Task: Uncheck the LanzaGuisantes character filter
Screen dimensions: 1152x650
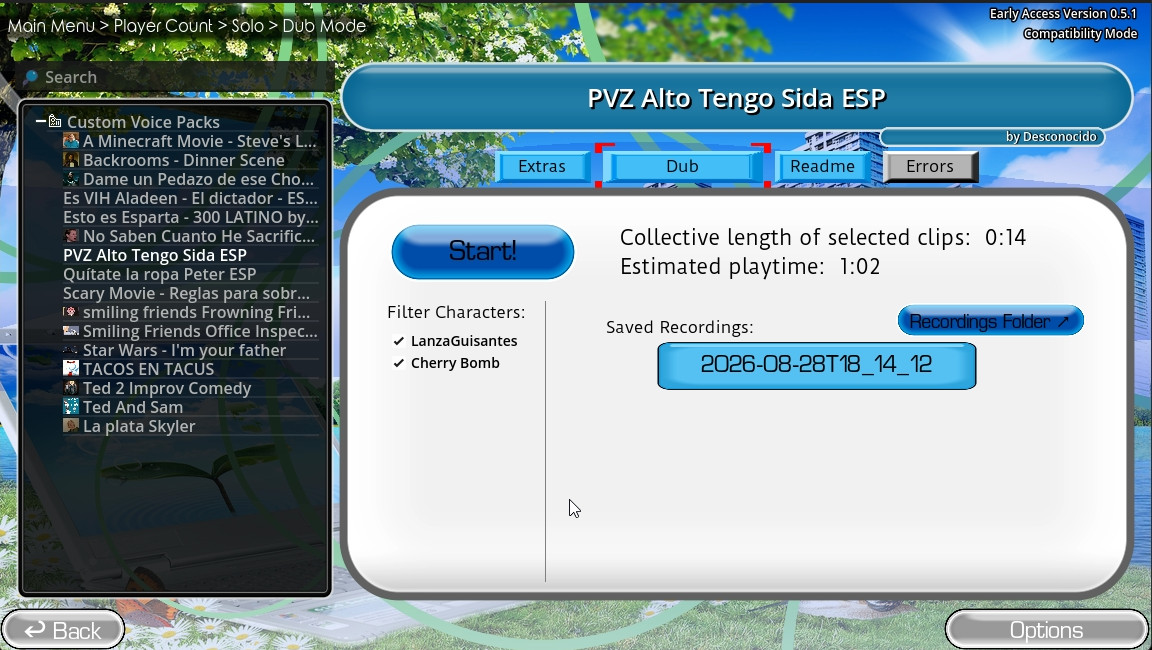Action: pos(399,341)
